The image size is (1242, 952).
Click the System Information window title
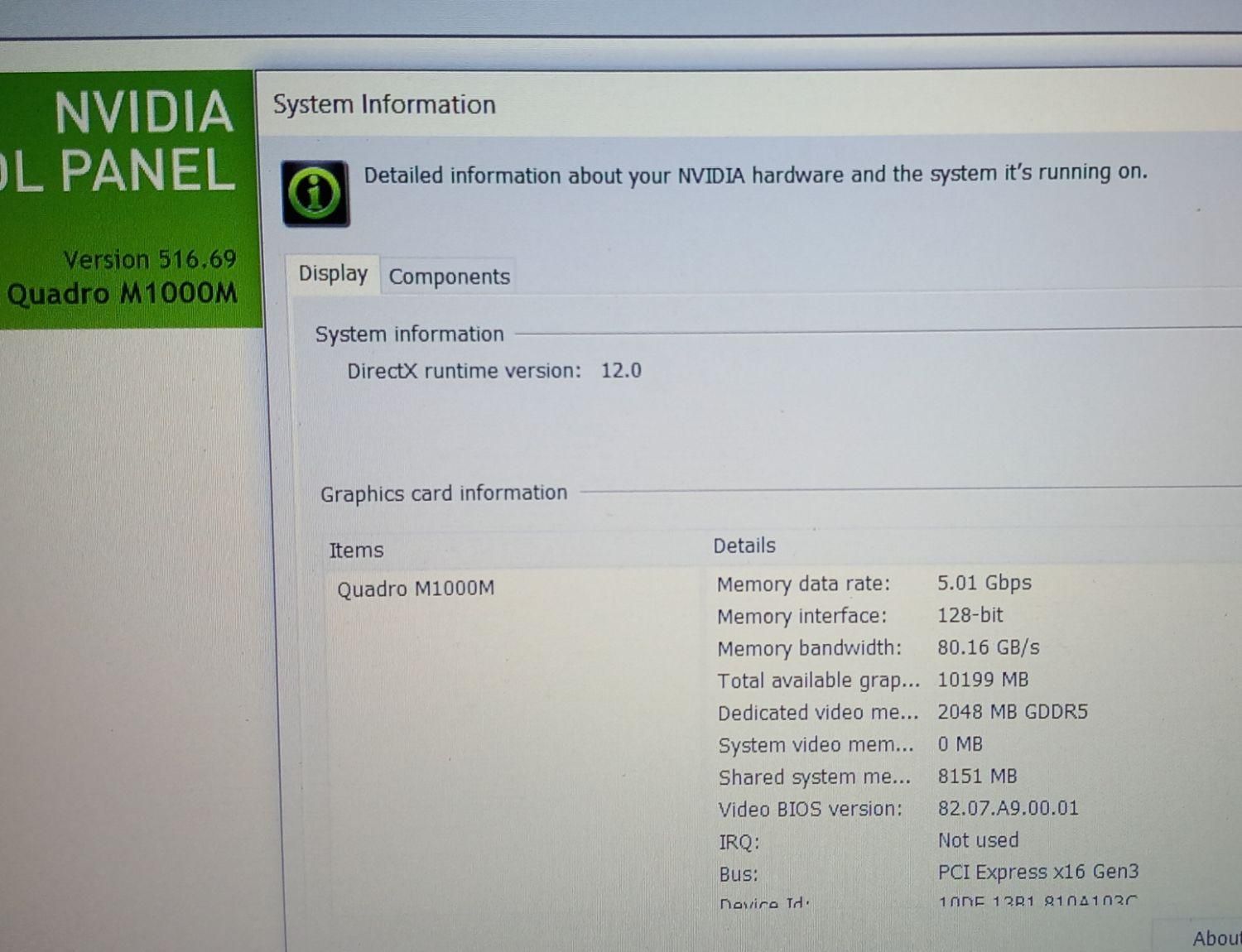[x=384, y=105]
